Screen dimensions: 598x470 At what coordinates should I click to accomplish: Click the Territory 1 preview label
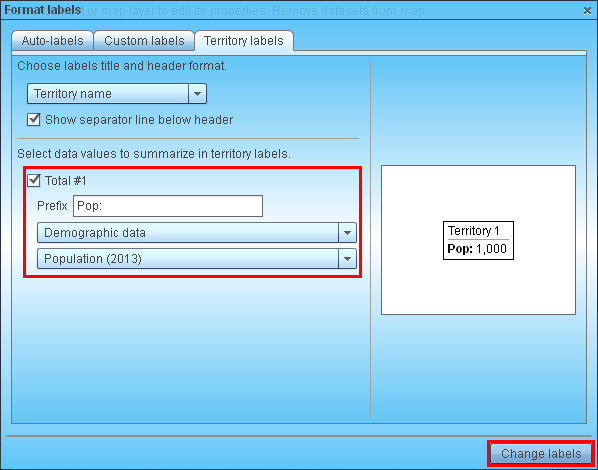473,231
